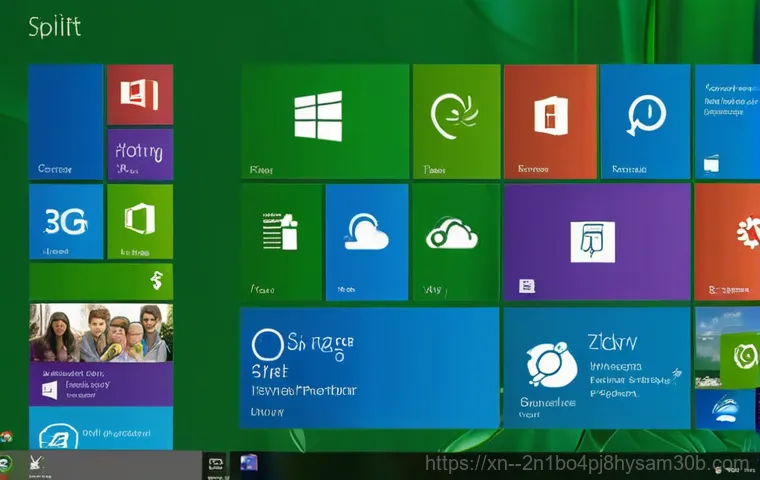This screenshot has width=760, height=480.
Task: Open the wide green tile with dollar symbol
Action: pyautogui.click(x=101, y=282)
